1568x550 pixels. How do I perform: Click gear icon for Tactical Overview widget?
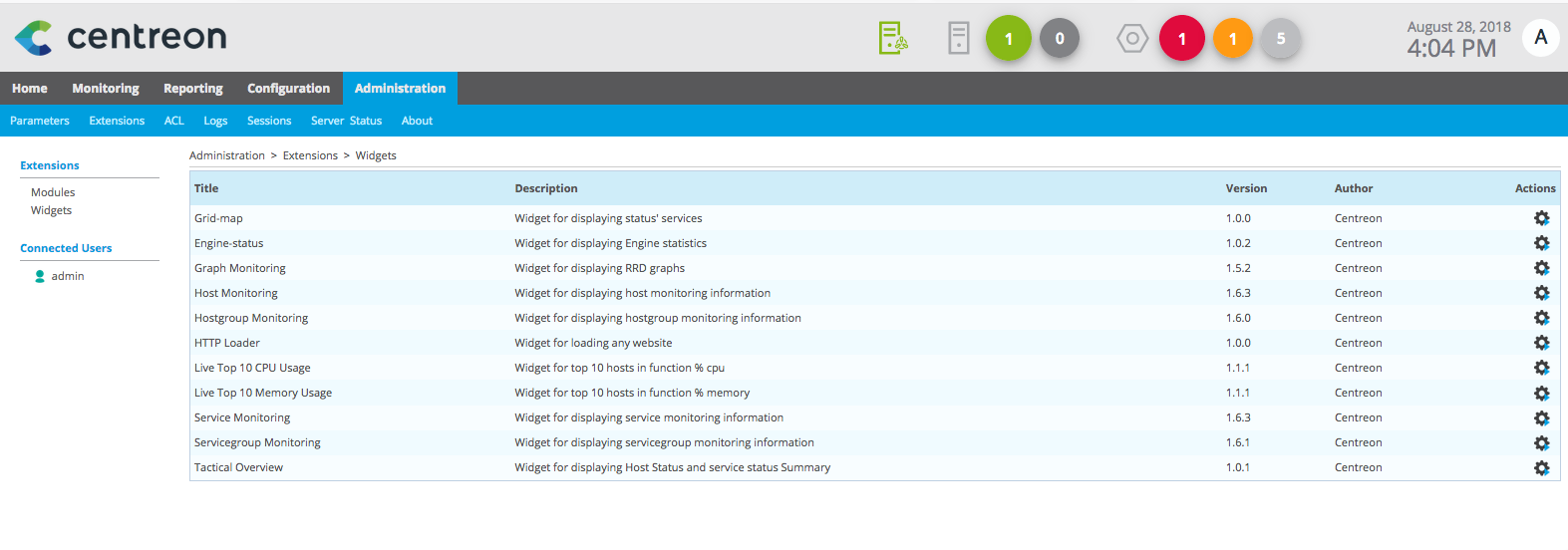pyautogui.click(x=1541, y=467)
